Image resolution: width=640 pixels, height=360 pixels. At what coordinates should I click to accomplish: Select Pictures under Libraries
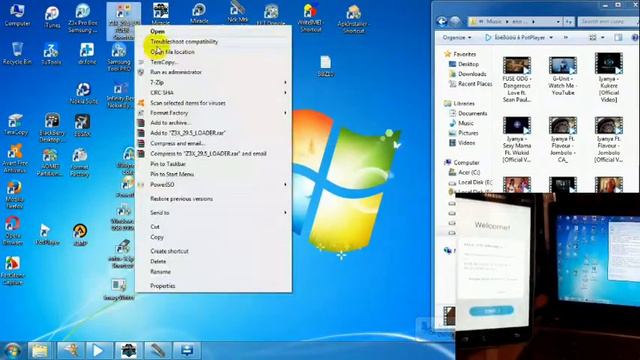tap(468, 133)
